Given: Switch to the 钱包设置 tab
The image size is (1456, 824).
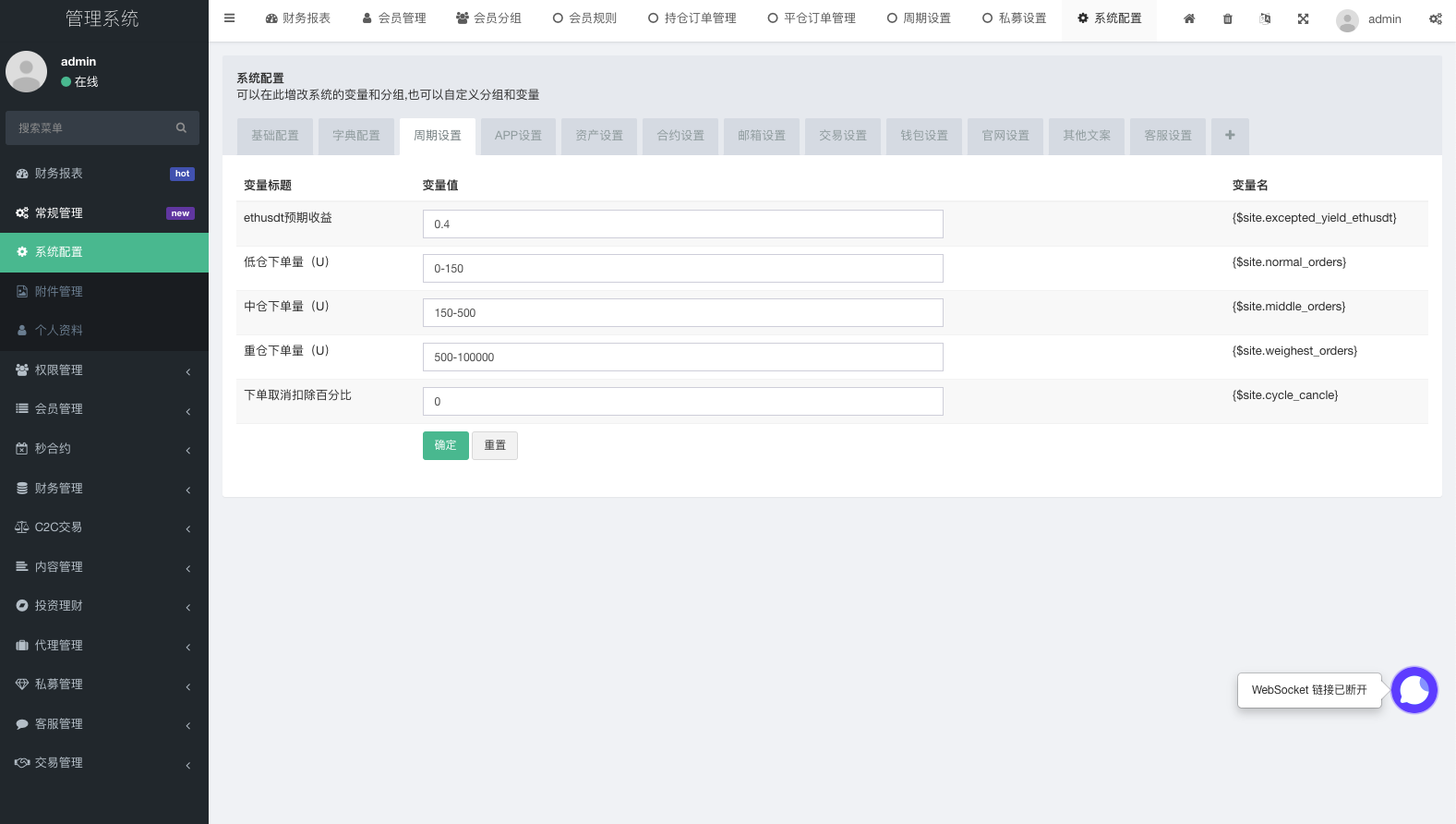Looking at the screenshot, I should click(x=924, y=135).
